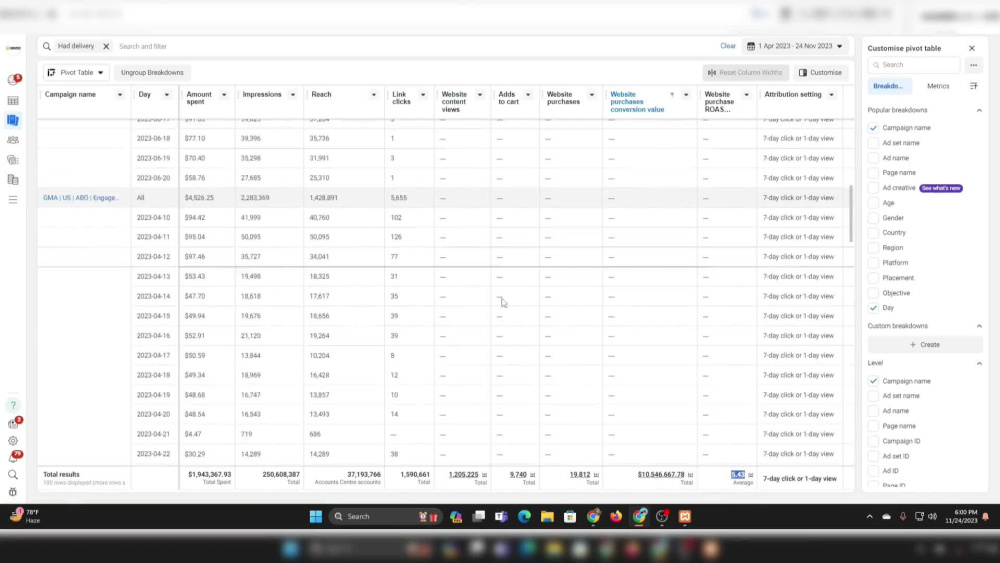Click the bug report icon at sidebar bottom
The image size is (1000, 563).
[x=13, y=492]
